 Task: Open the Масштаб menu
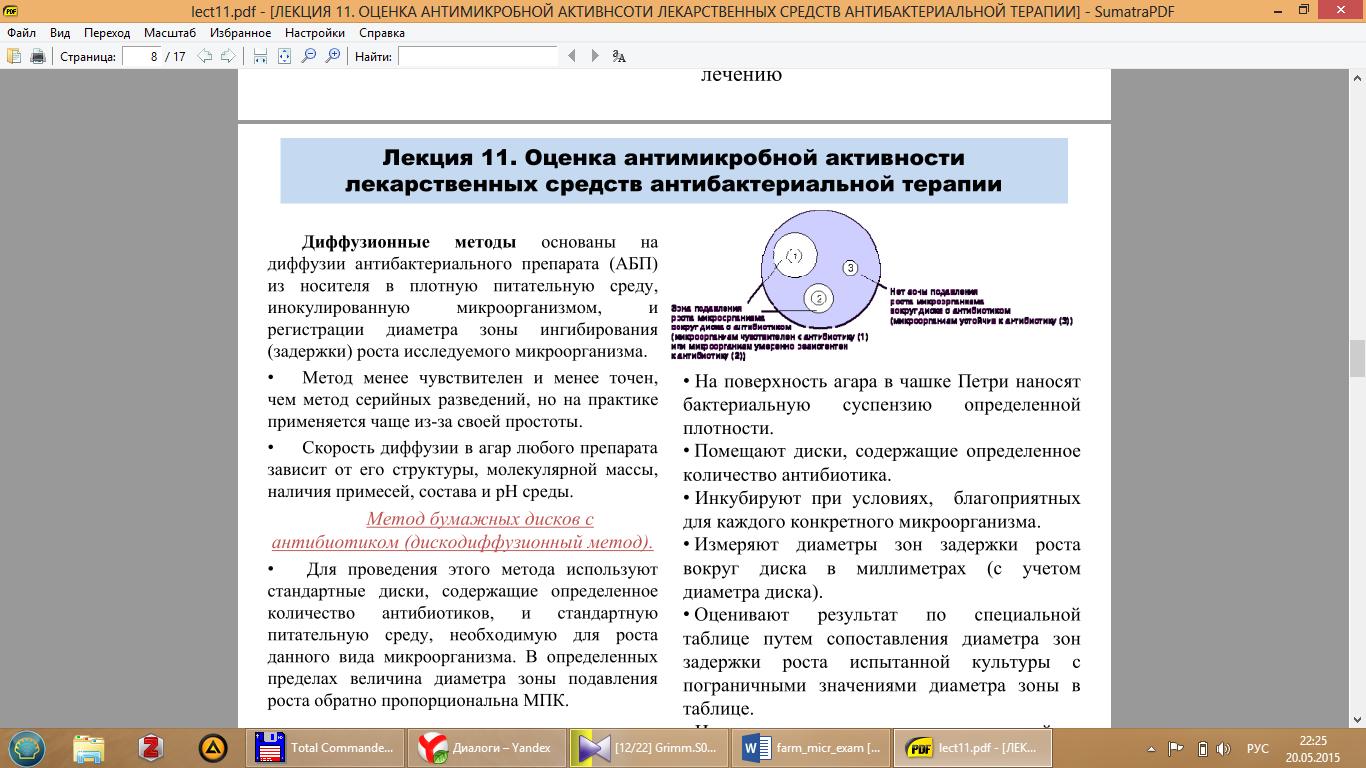click(170, 33)
